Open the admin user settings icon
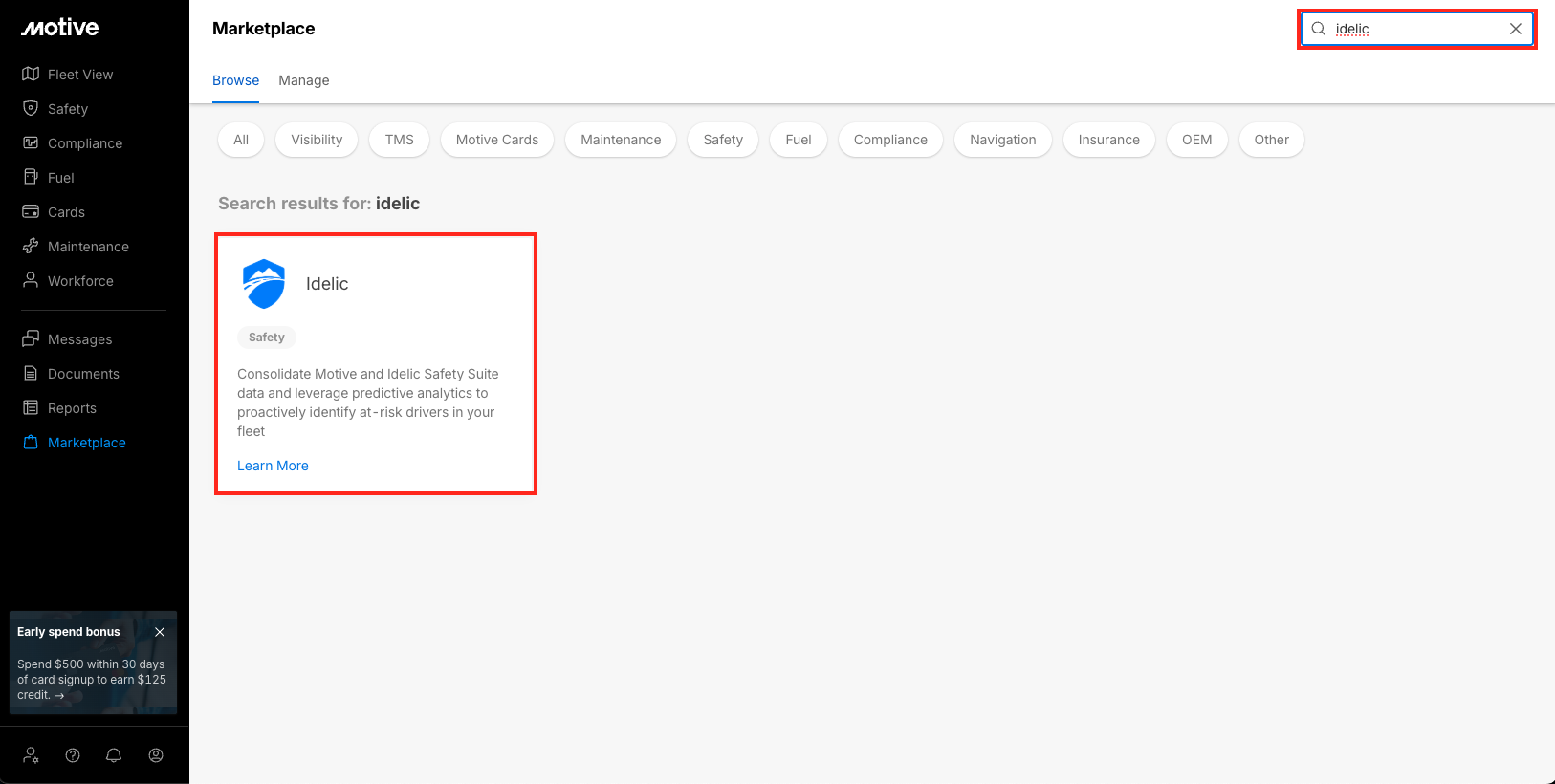Screen dimensions: 1555x784 (31, 755)
